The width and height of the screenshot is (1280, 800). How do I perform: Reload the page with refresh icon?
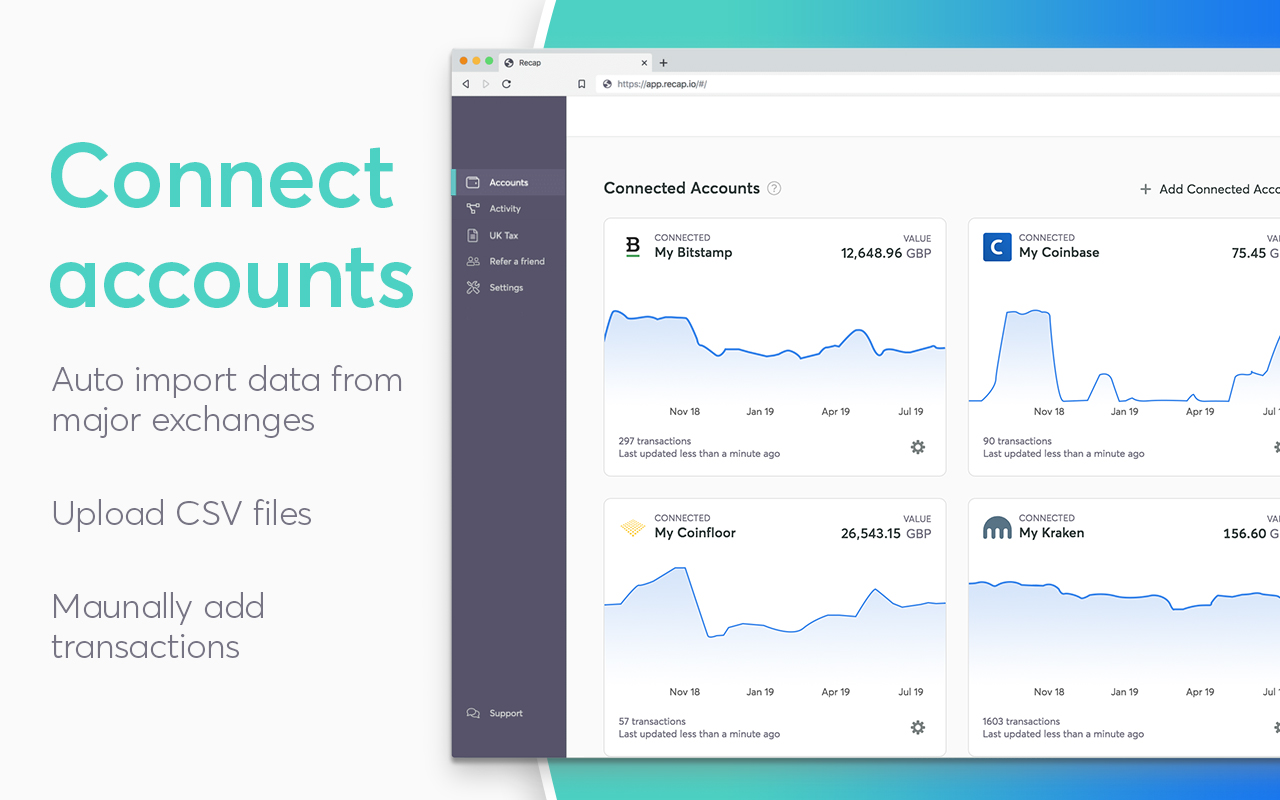(x=506, y=84)
